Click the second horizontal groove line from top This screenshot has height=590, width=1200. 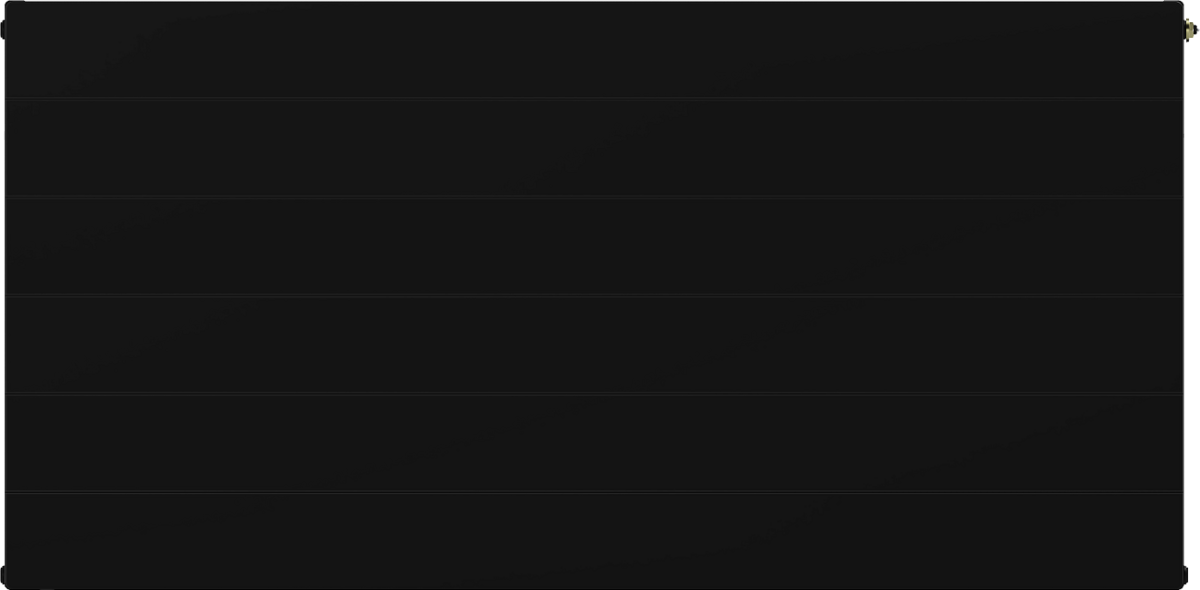coord(600,196)
